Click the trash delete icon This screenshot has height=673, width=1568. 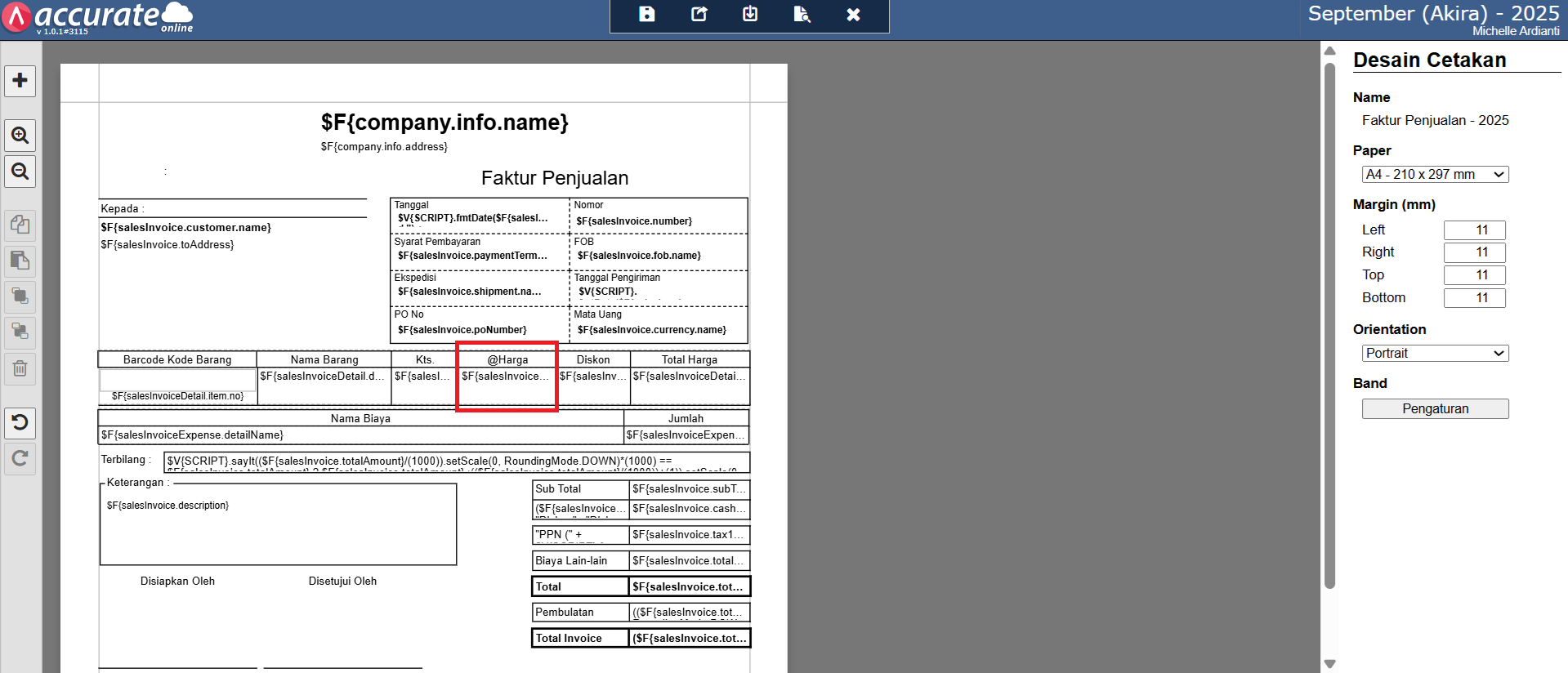click(20, 368)
